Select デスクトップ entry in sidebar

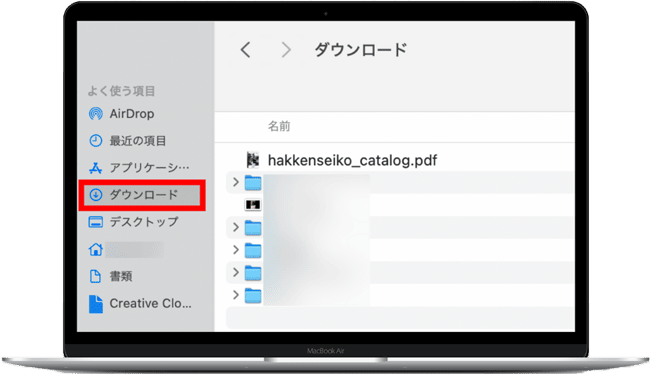[x=144, y=222]
